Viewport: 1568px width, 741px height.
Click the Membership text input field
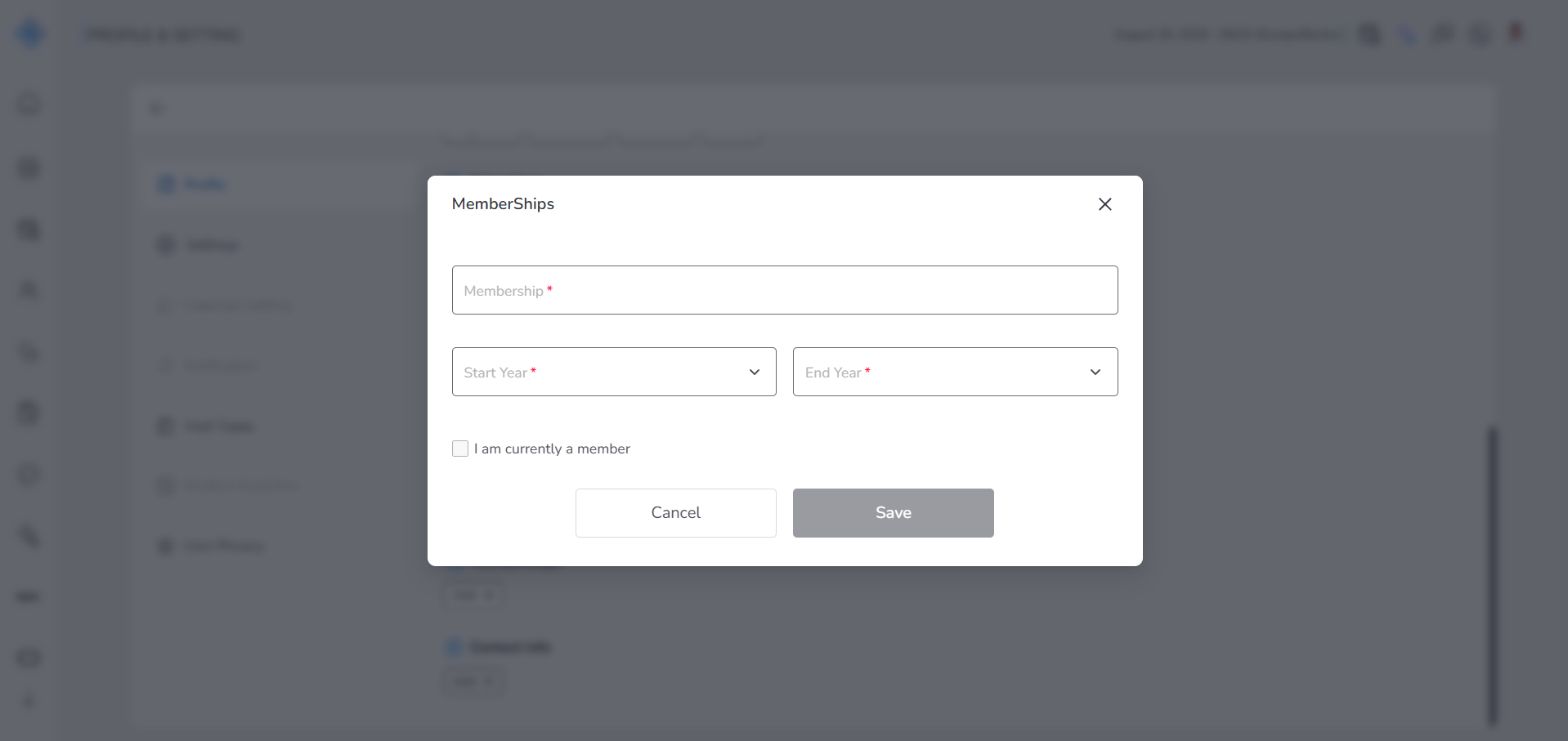click(785, 290)
